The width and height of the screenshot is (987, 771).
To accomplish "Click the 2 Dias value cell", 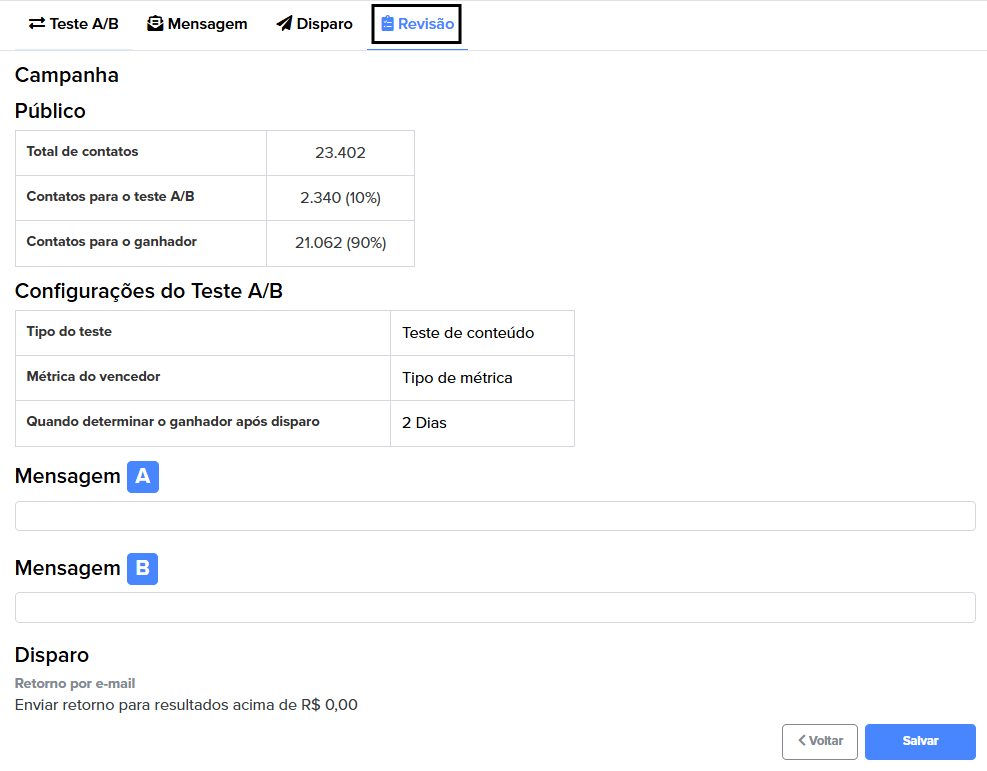I will pyautogui.click(x=482, y=423).
